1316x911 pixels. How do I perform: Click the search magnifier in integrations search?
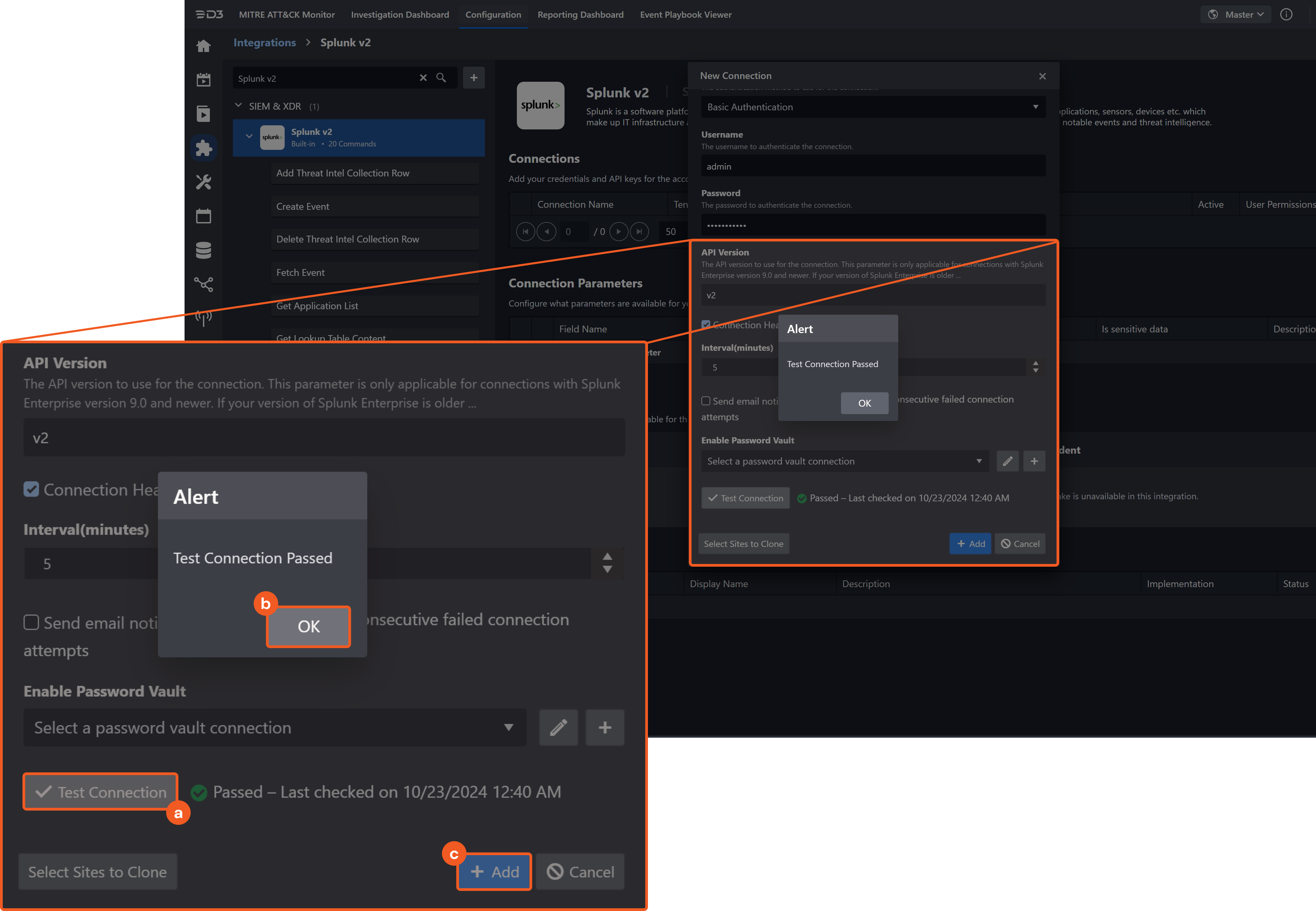click(x=441, y=78)
